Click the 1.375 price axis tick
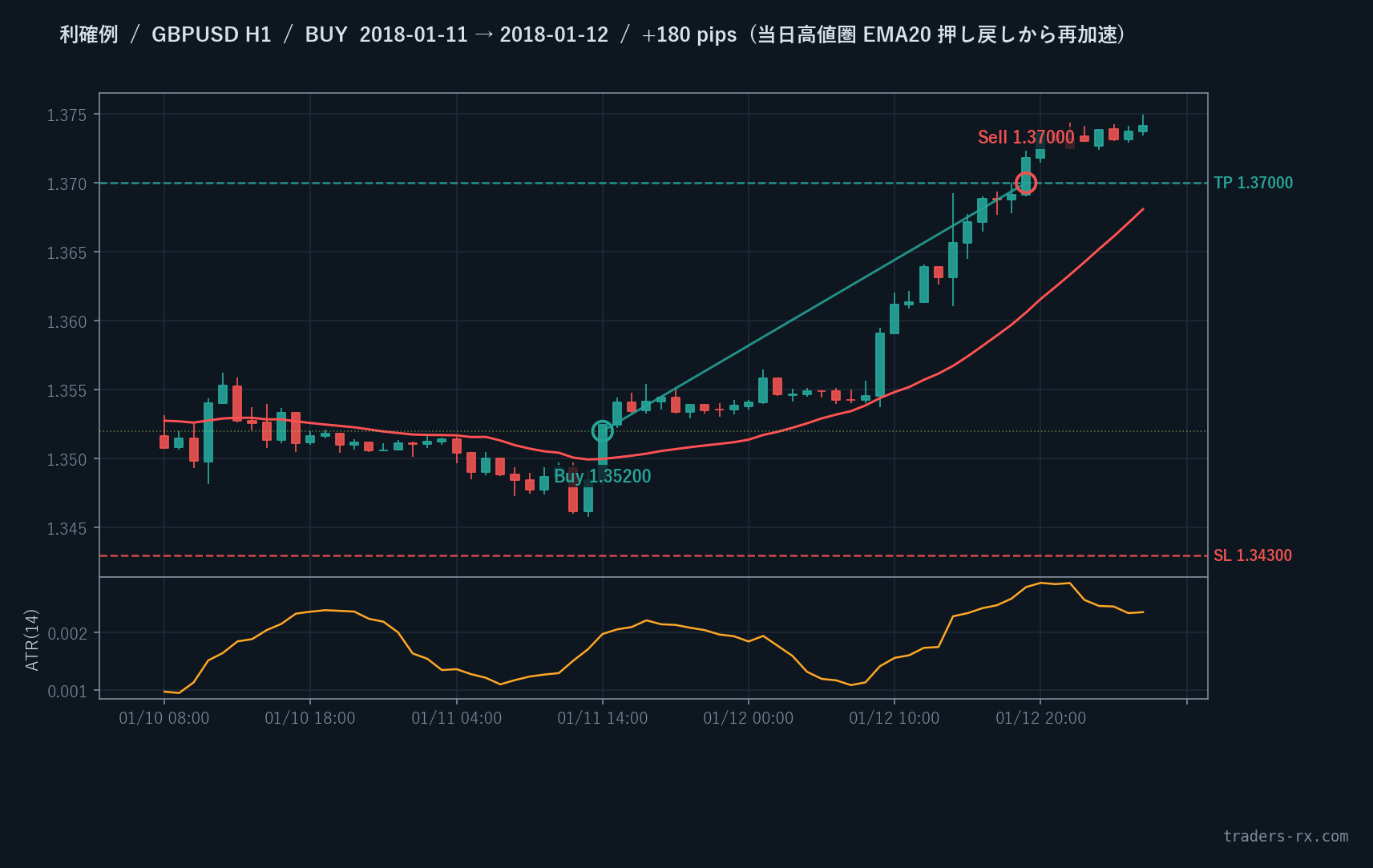 click(67, 115)
